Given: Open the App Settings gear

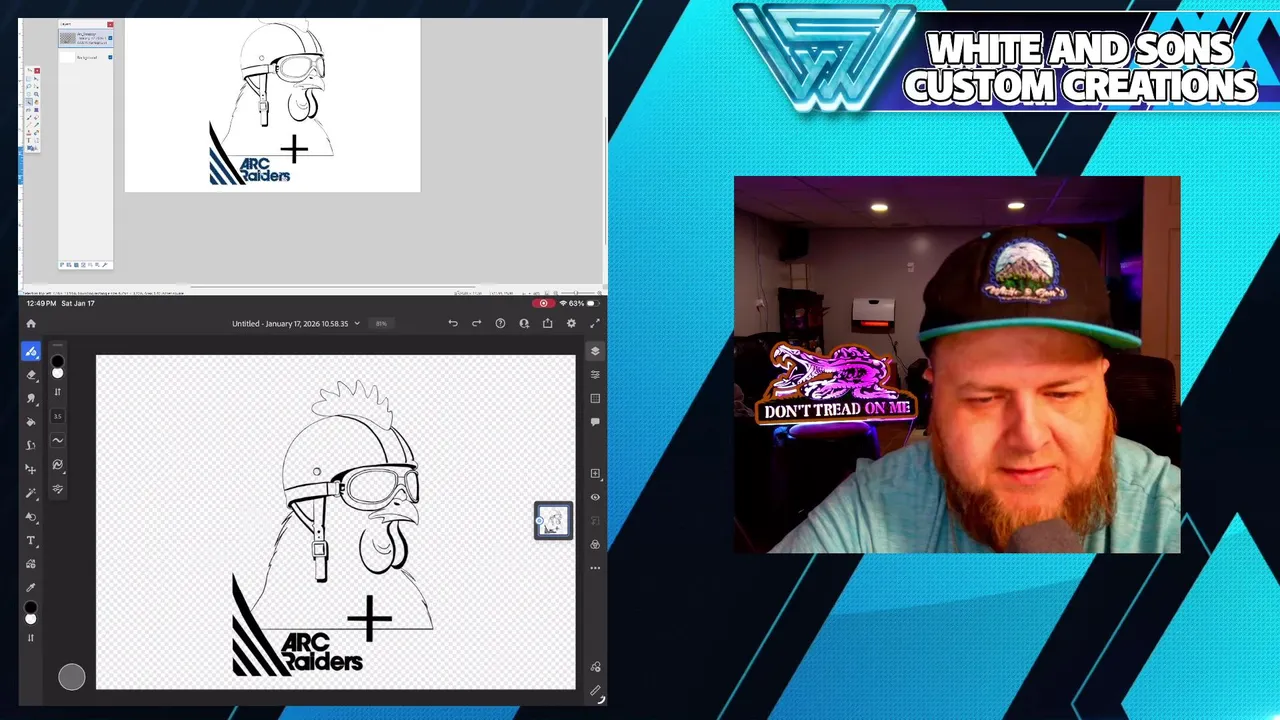Looking at the screenshot, I should pyautogui.click(x=571, y=323).
